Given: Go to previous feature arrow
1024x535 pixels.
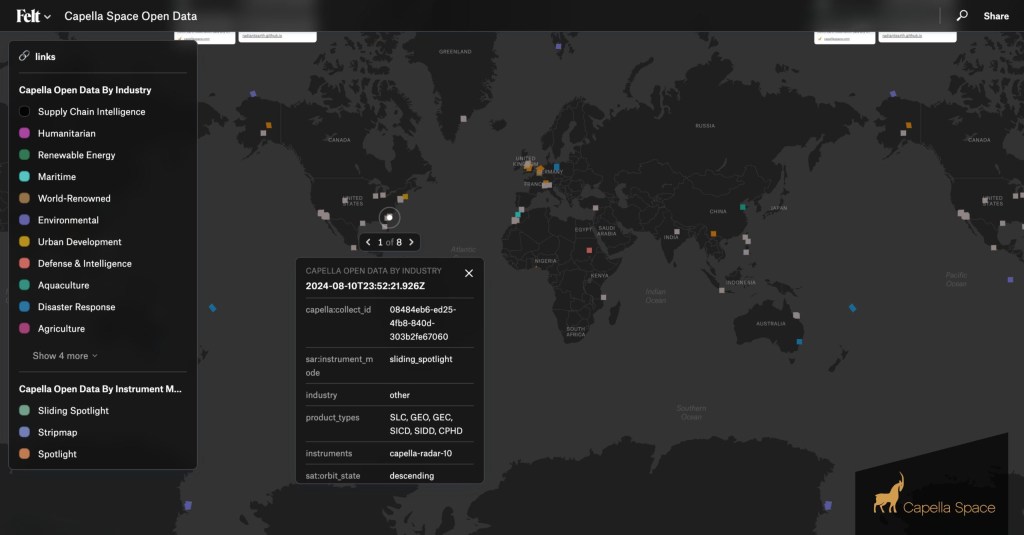Looking at the screenshot, I should pos(368,242).
